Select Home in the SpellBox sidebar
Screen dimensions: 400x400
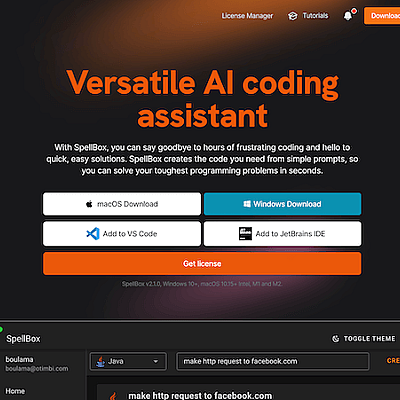click(x=15, y=391)
